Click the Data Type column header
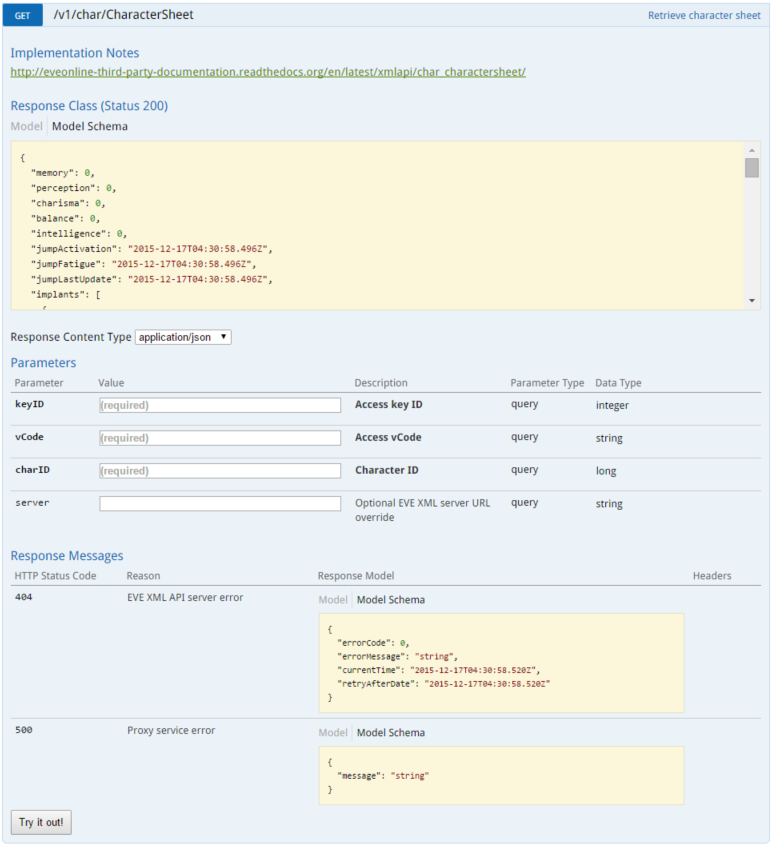Screen dimensions: 775x849 tap(618, 383)
